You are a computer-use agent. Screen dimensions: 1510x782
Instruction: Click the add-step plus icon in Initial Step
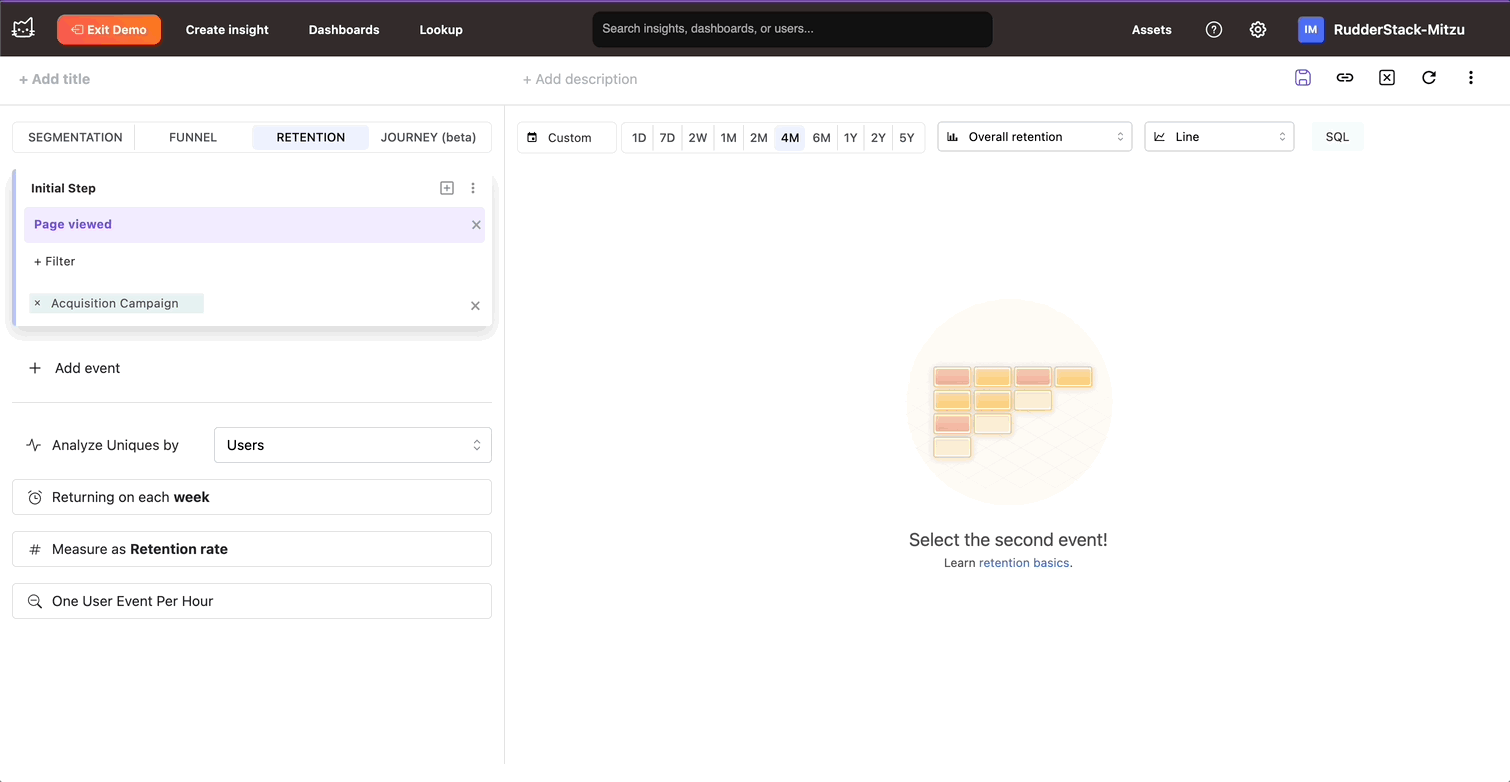click(447, 188)
